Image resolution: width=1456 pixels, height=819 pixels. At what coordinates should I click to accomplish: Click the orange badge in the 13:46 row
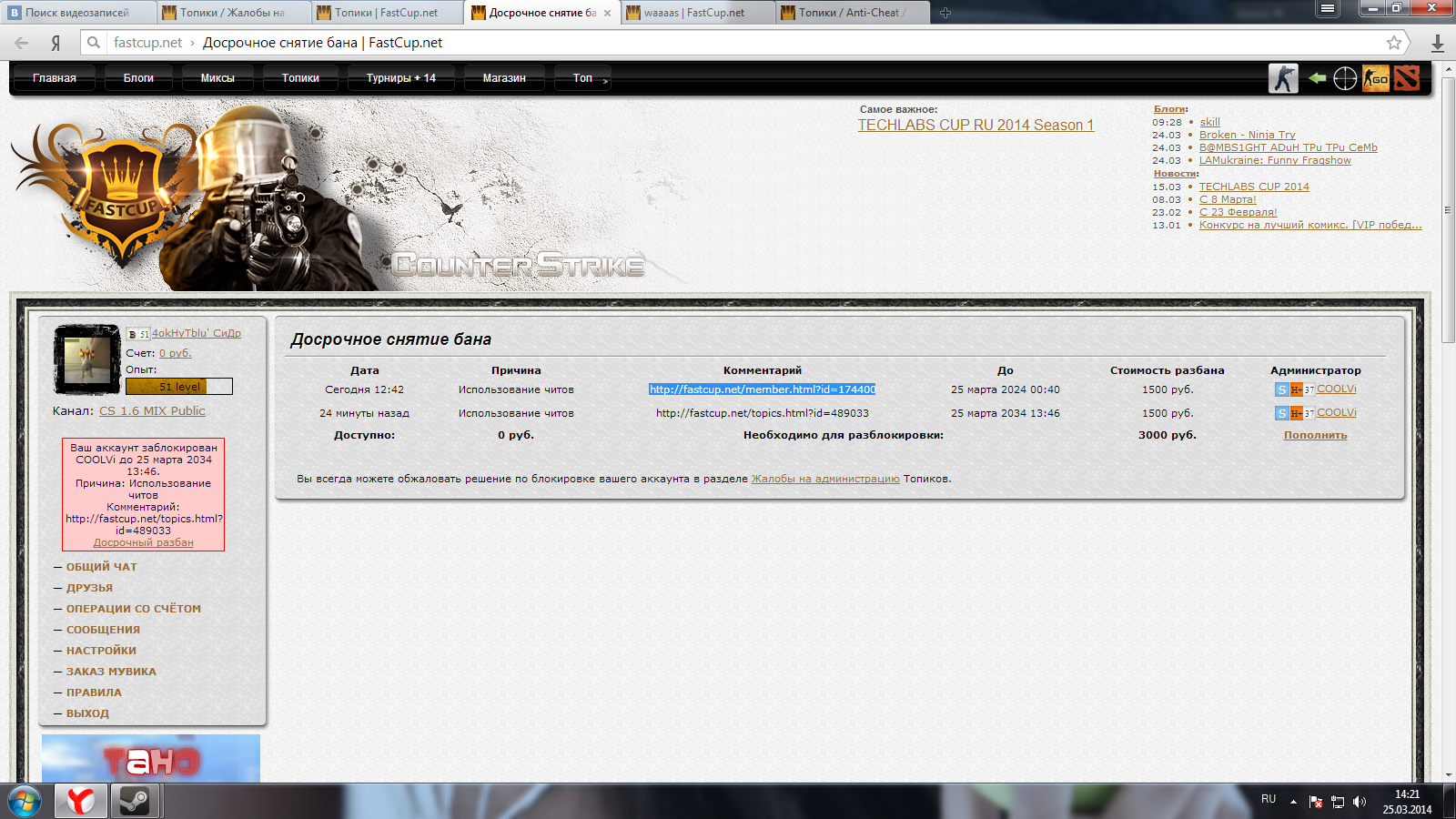coord(1297,413)
